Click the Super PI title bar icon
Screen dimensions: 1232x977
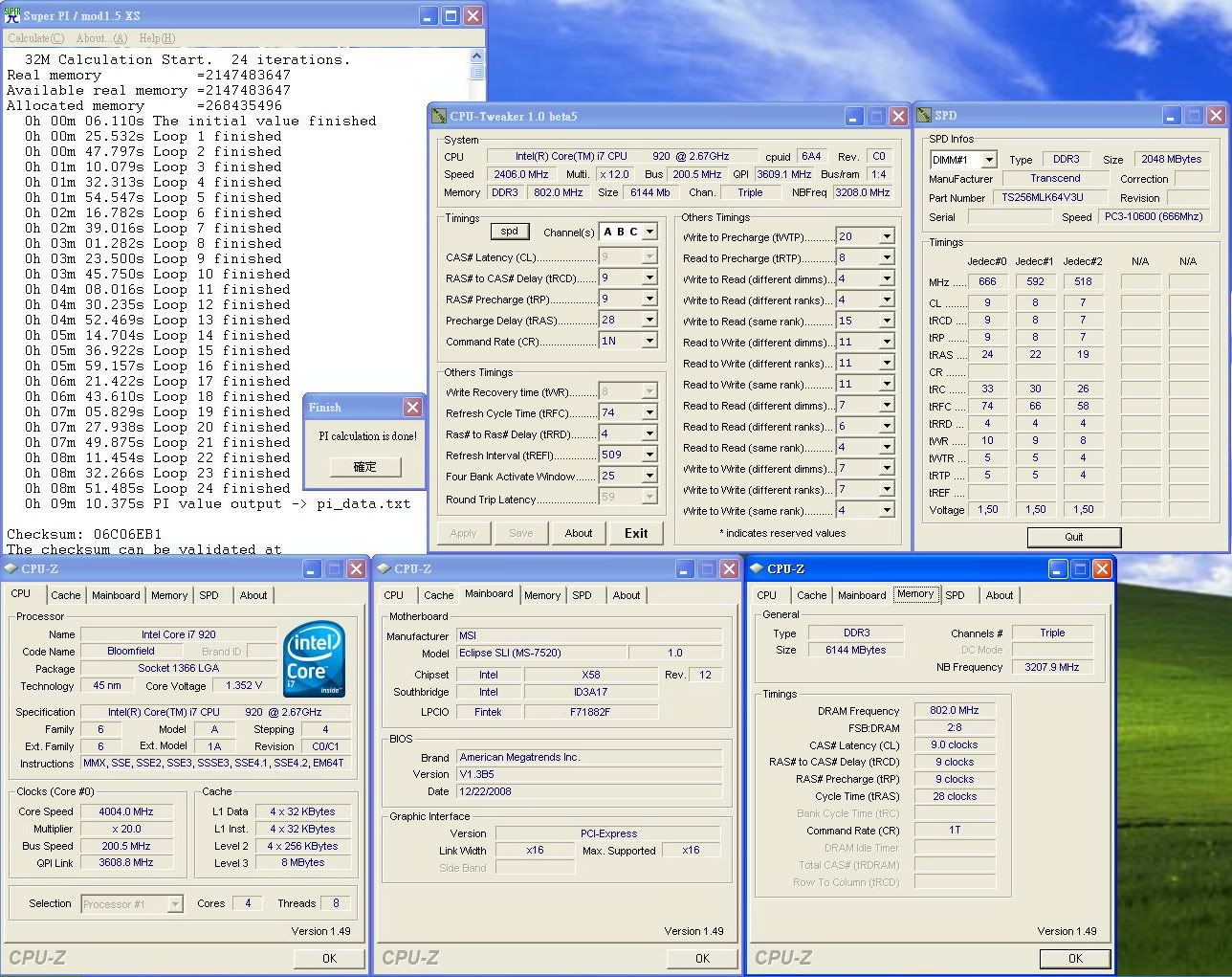pos(11,14)
